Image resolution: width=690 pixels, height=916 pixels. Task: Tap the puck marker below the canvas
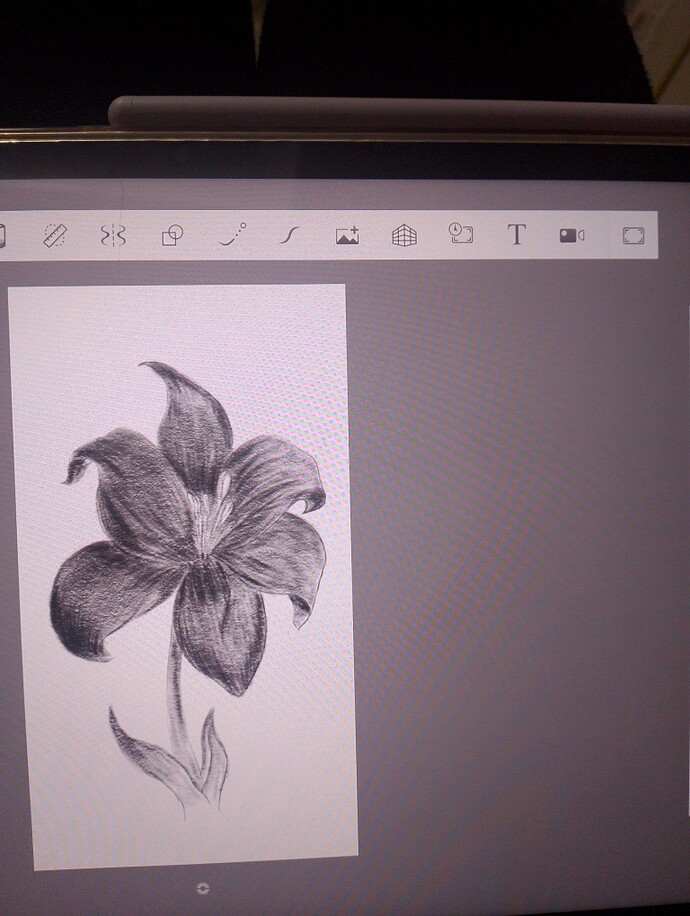point(203,889)
